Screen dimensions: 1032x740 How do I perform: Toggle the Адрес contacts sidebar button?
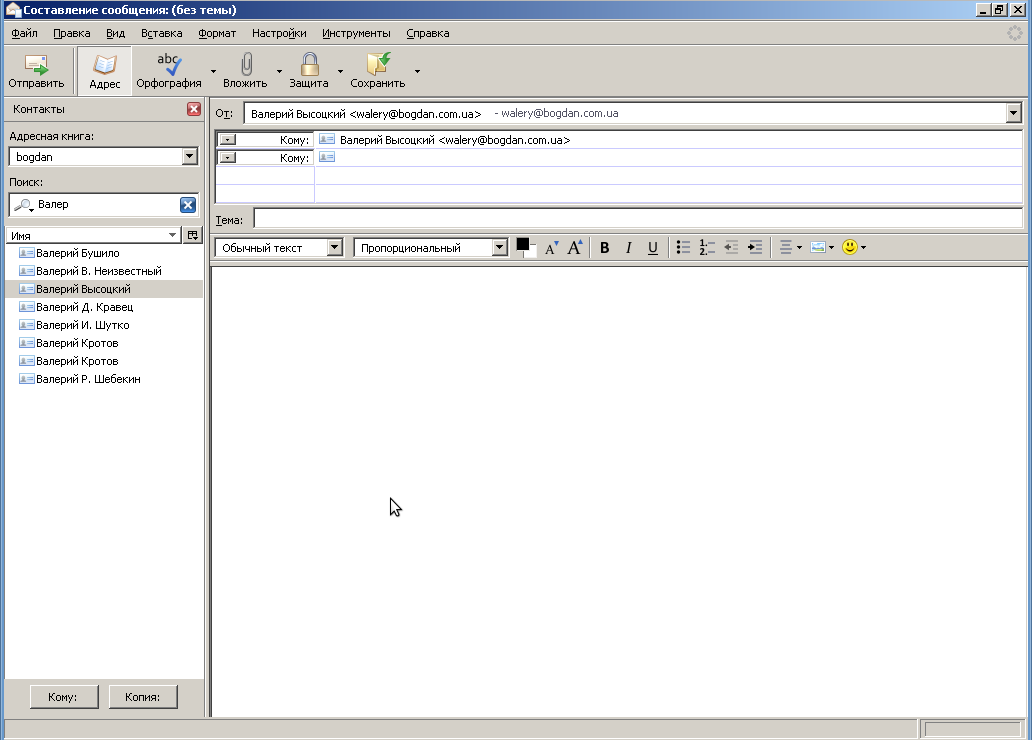tap(105, 70)
